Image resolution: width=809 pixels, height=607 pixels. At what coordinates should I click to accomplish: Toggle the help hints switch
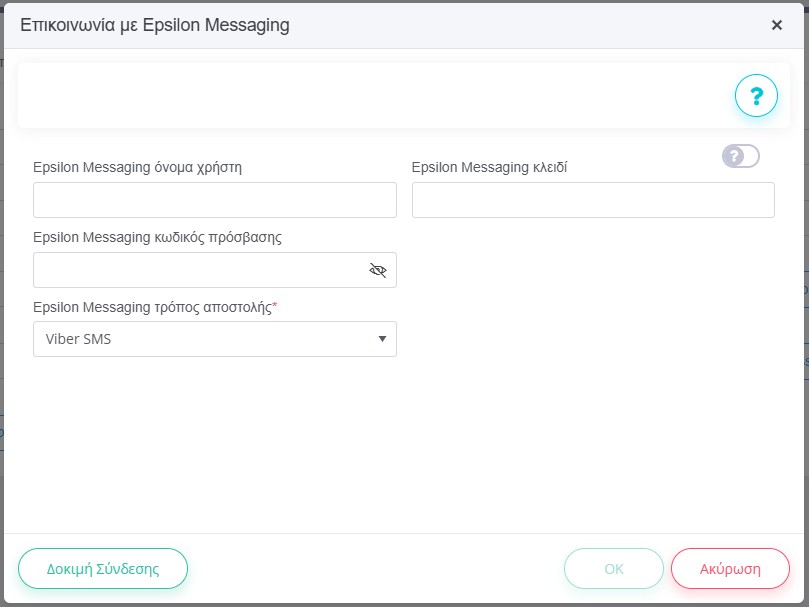[x=741, y=156]
